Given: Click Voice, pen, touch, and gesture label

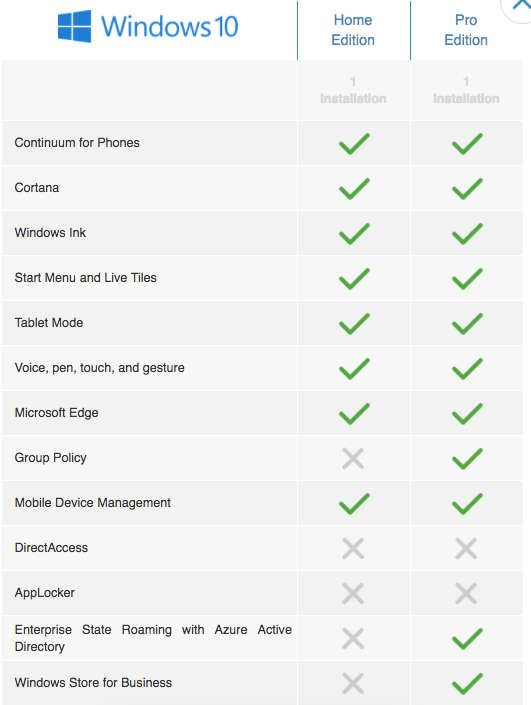Looking at the screenshot, I should point(99,368).
